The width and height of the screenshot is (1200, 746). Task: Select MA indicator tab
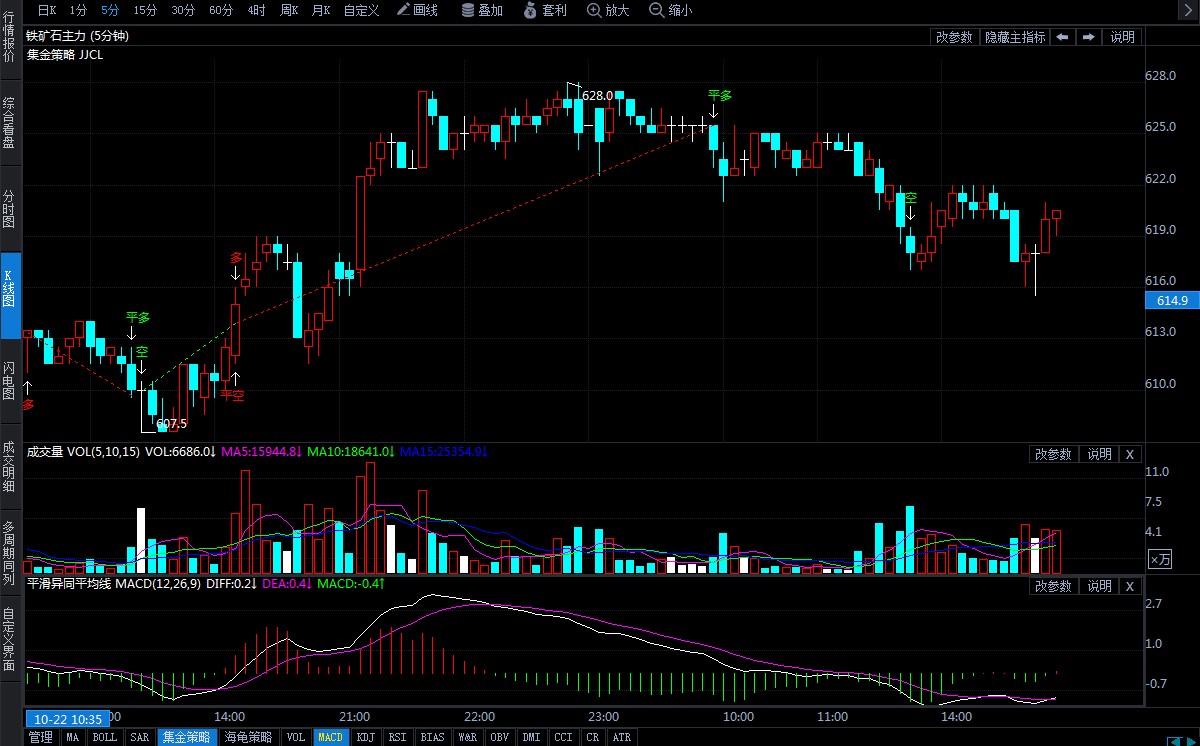coord(72,737)
